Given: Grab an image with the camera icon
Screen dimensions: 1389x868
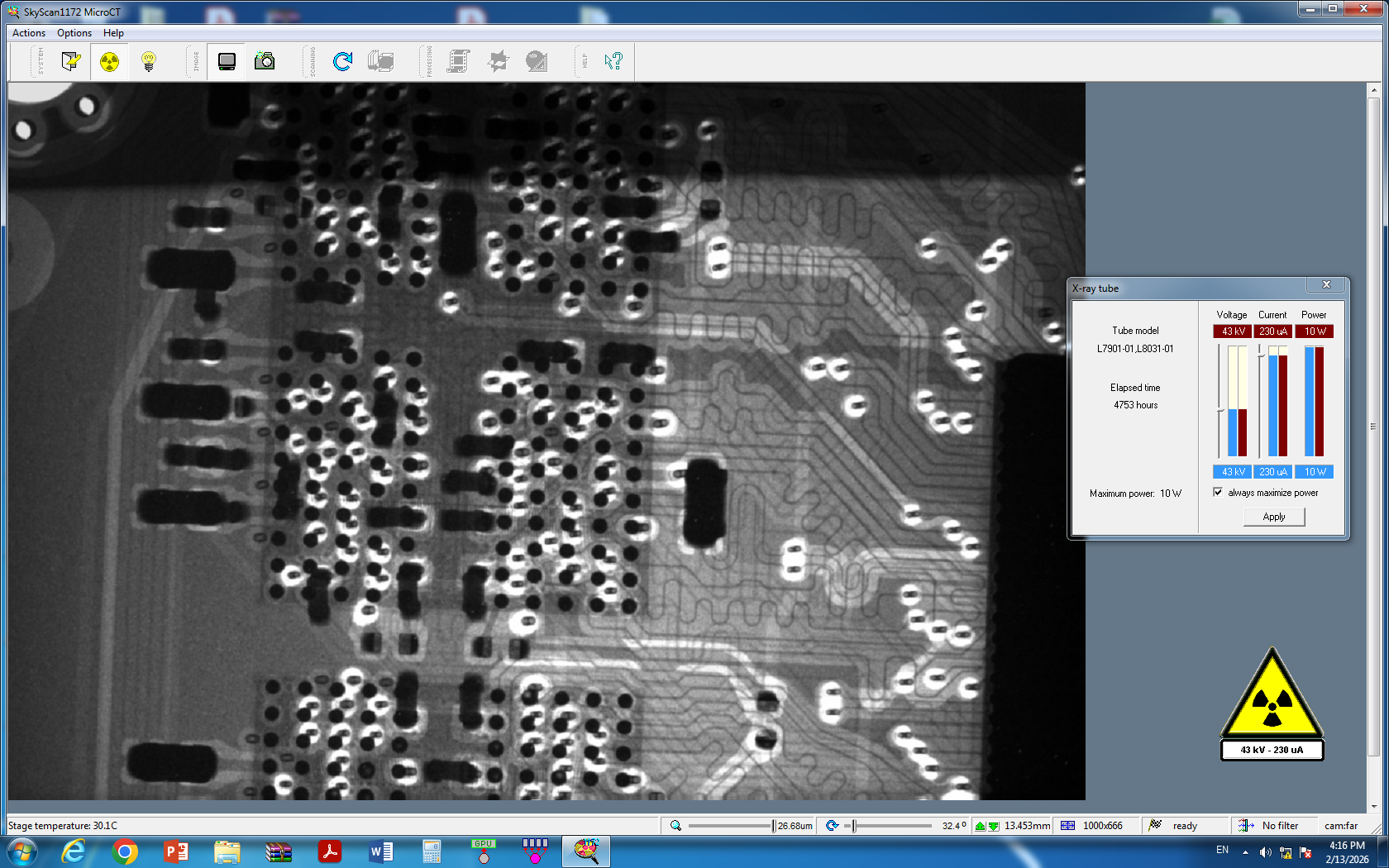Looking at the screenshot, I should coord(265,61).
